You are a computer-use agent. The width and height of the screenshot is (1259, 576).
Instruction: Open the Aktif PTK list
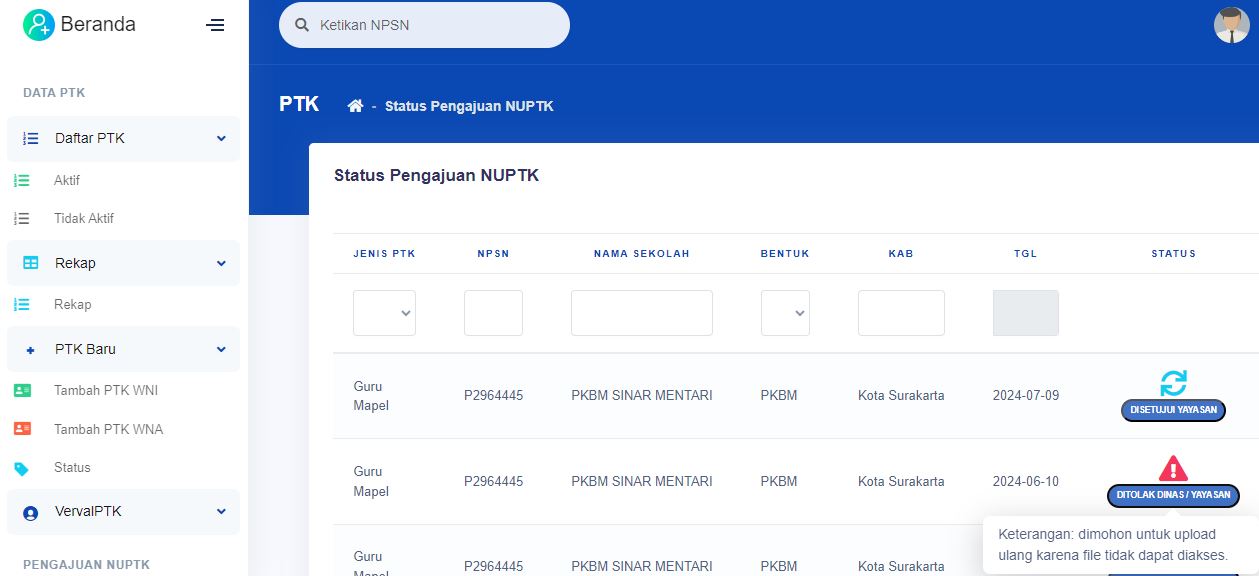pos(67,181)
